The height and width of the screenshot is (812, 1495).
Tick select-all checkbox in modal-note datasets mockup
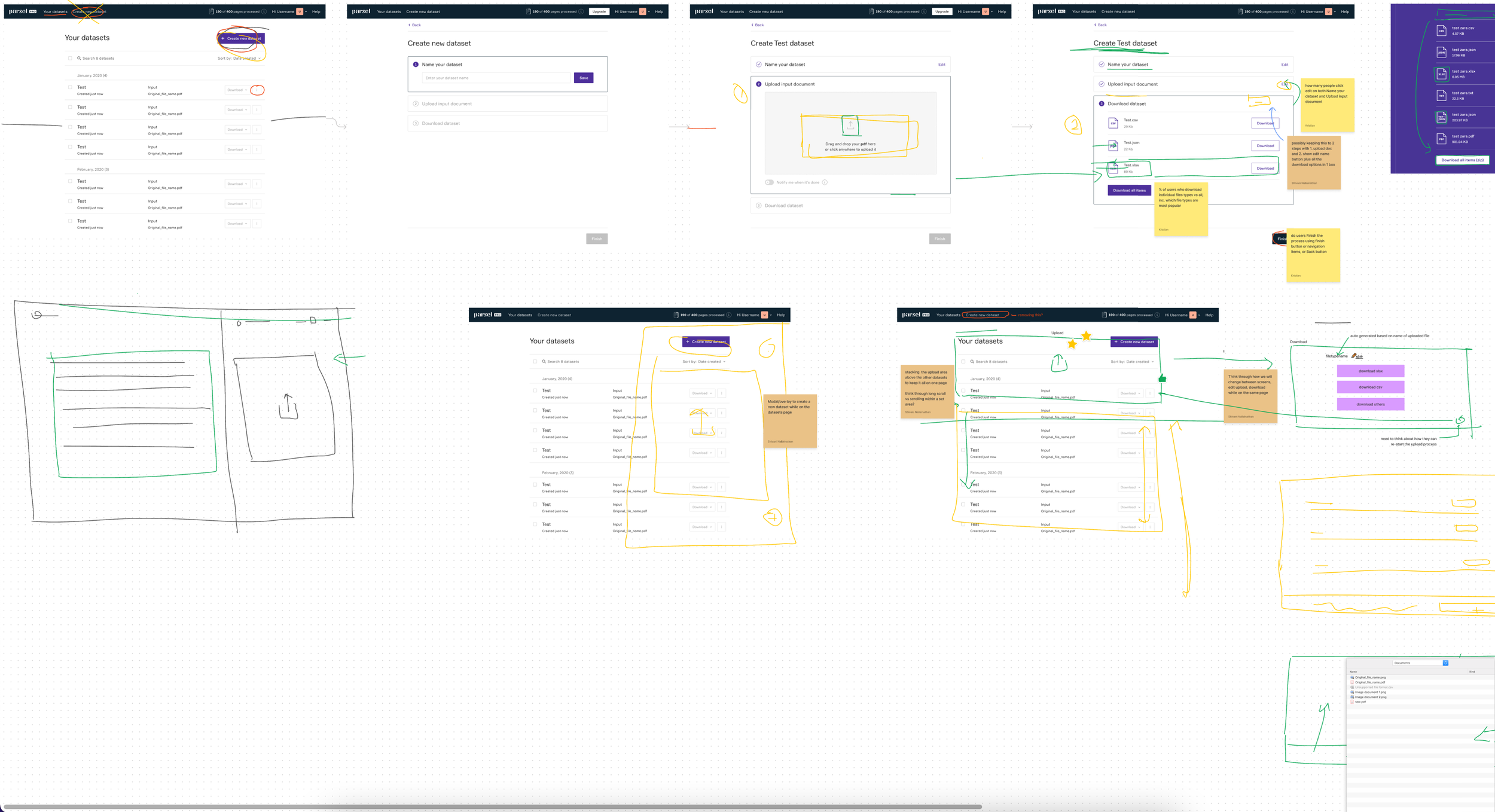[535, 361]
